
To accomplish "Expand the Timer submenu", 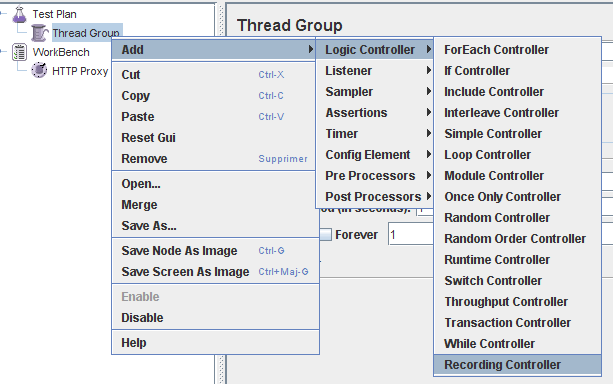I will pos(374,134).
